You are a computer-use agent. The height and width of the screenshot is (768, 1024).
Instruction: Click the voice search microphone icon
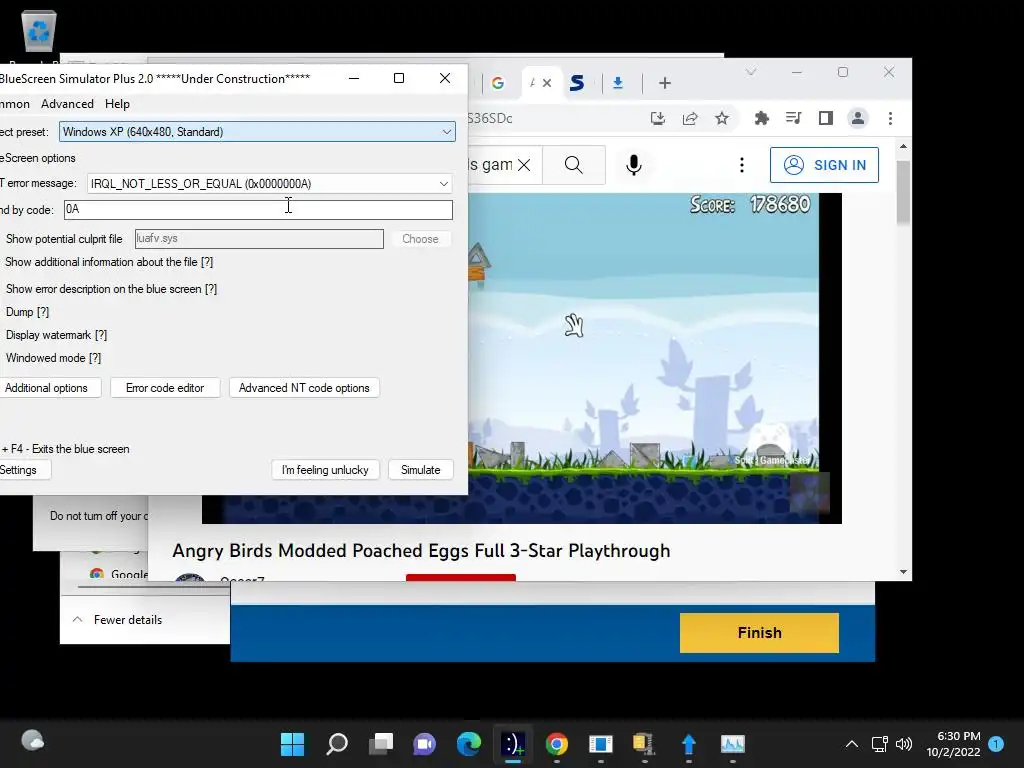point(633,165)
